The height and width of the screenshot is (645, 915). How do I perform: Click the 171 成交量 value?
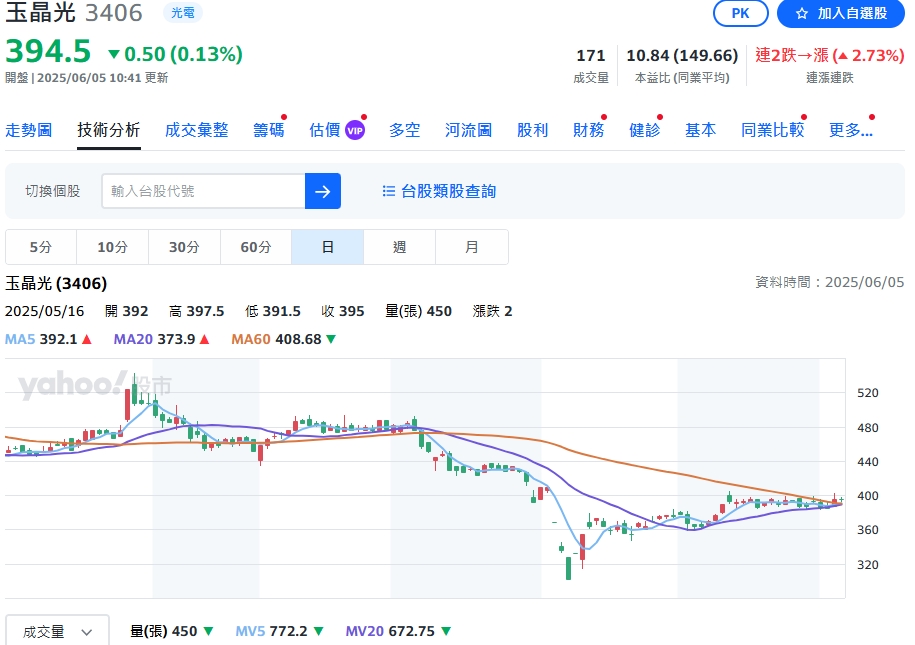point(591,55)
